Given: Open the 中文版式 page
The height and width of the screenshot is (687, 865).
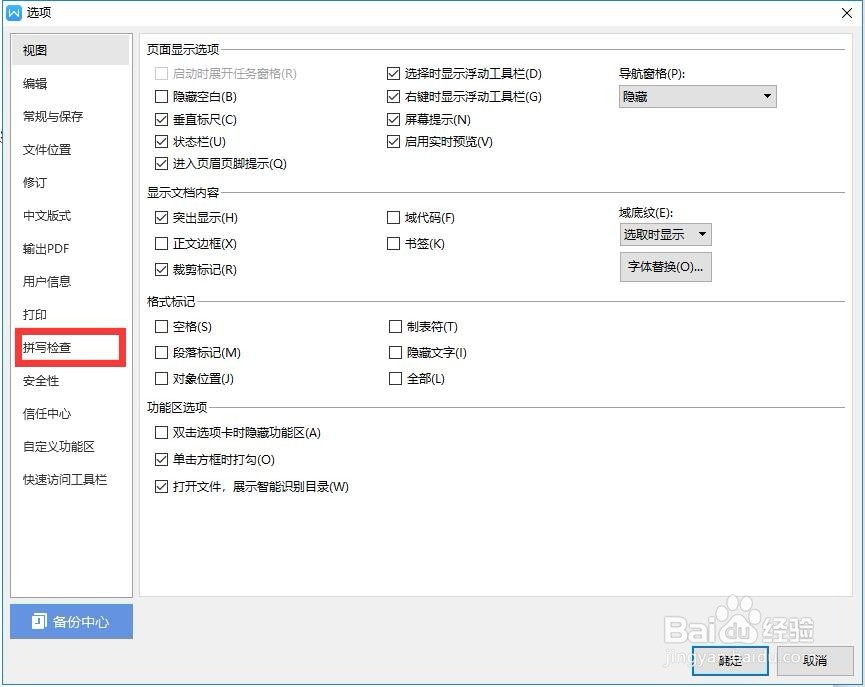Looking at the screenshot, I should (47, 215).
